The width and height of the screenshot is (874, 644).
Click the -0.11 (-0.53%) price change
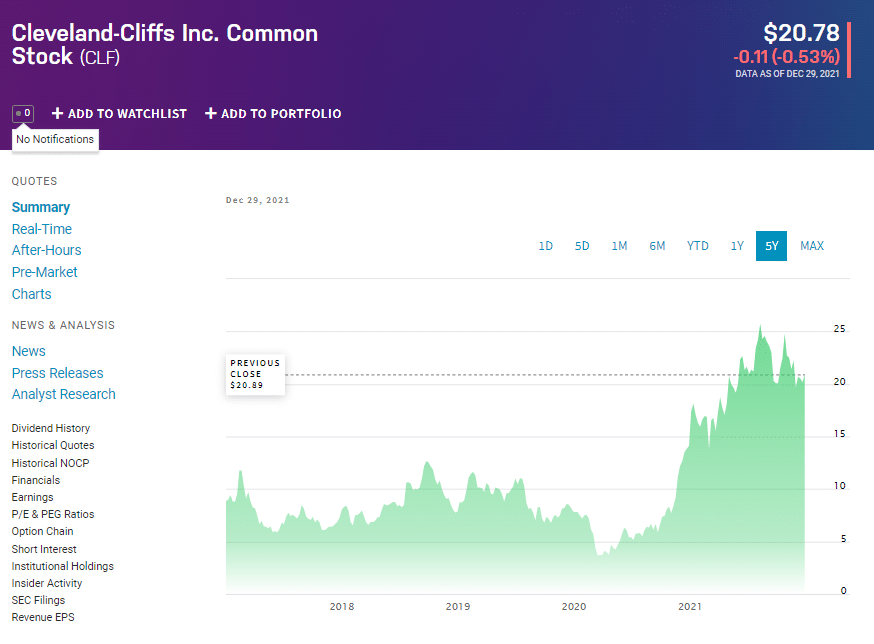pyautogui.click(x=786, y=56)
